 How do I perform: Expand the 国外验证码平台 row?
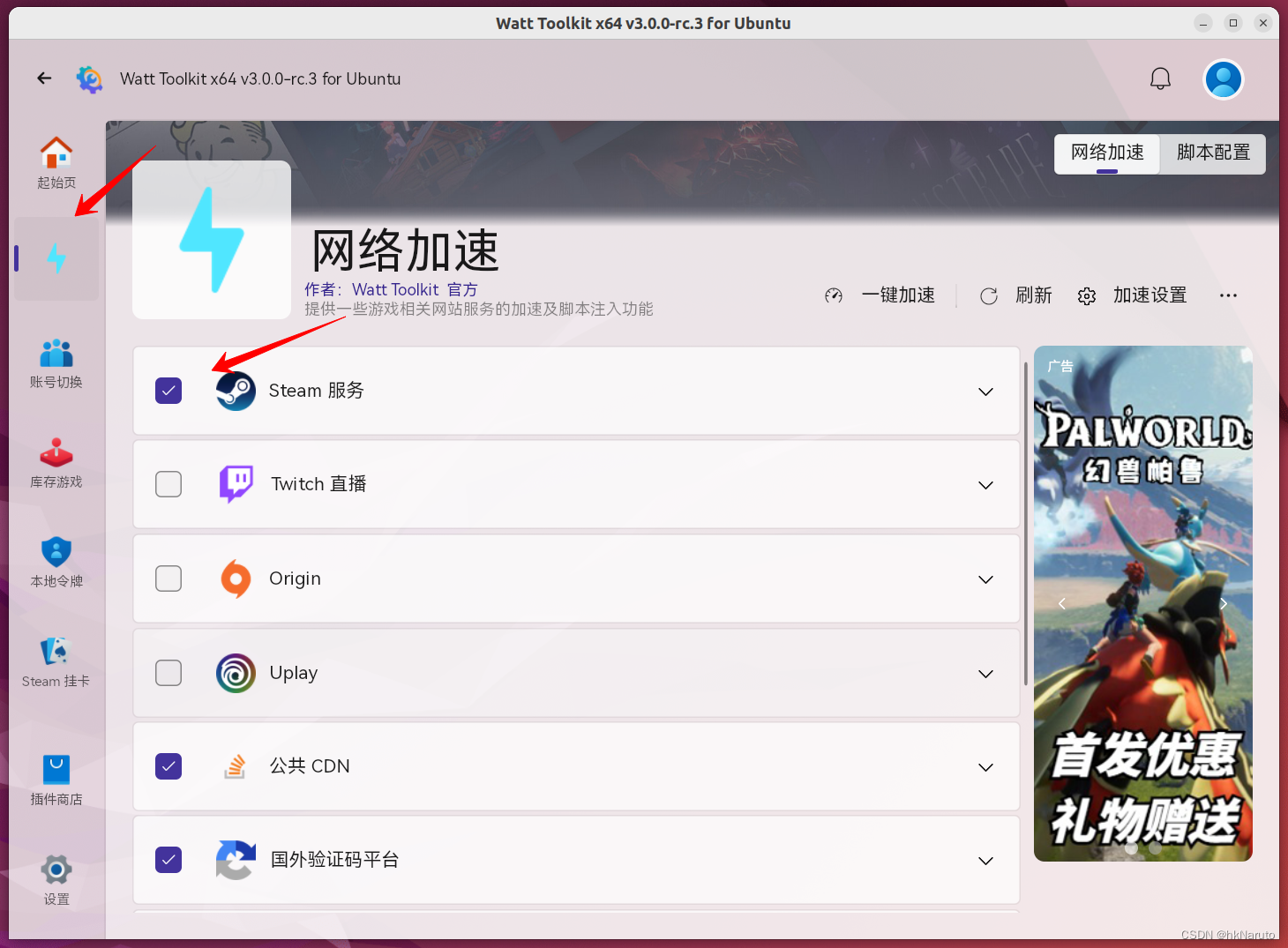[986, 861]
